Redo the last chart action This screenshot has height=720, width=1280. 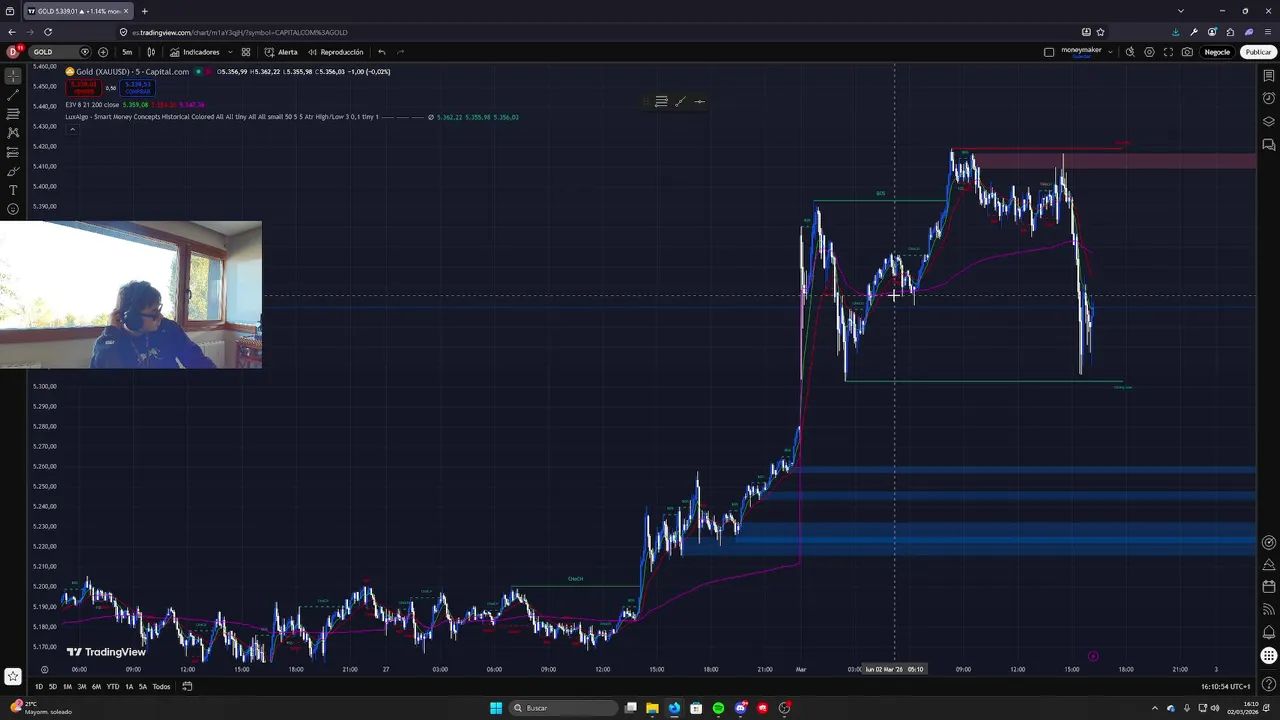[401, 52]
